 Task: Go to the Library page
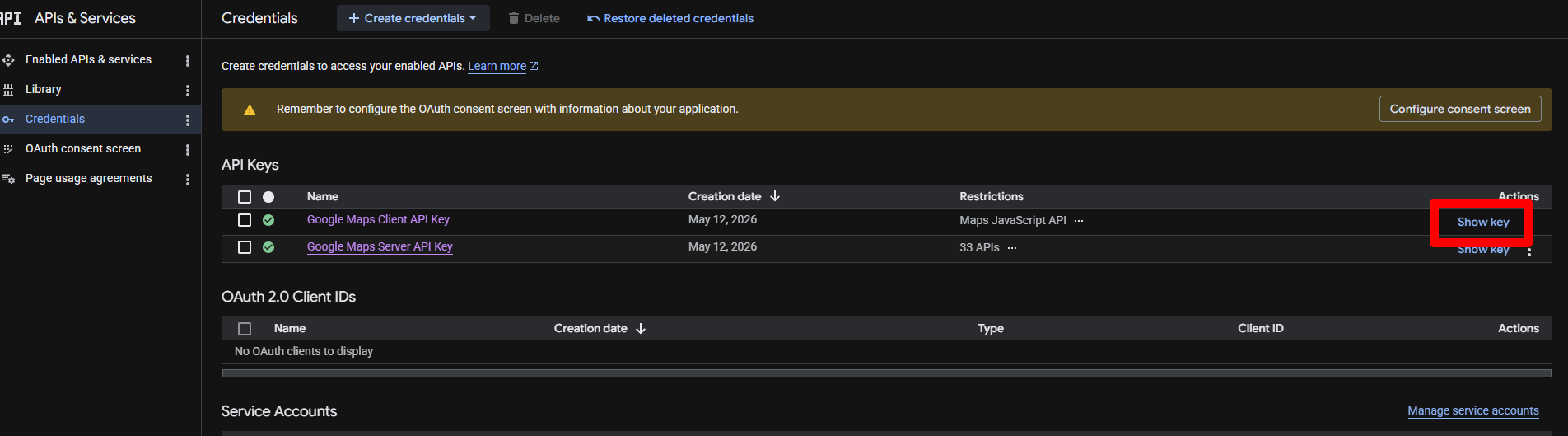tap(44, 89)
